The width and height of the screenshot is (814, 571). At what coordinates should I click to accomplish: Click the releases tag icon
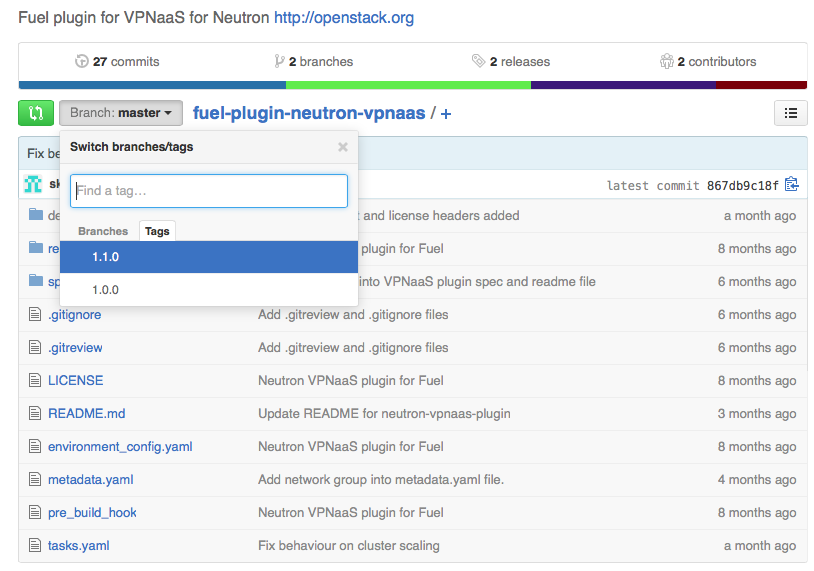[x=479, y=61]
